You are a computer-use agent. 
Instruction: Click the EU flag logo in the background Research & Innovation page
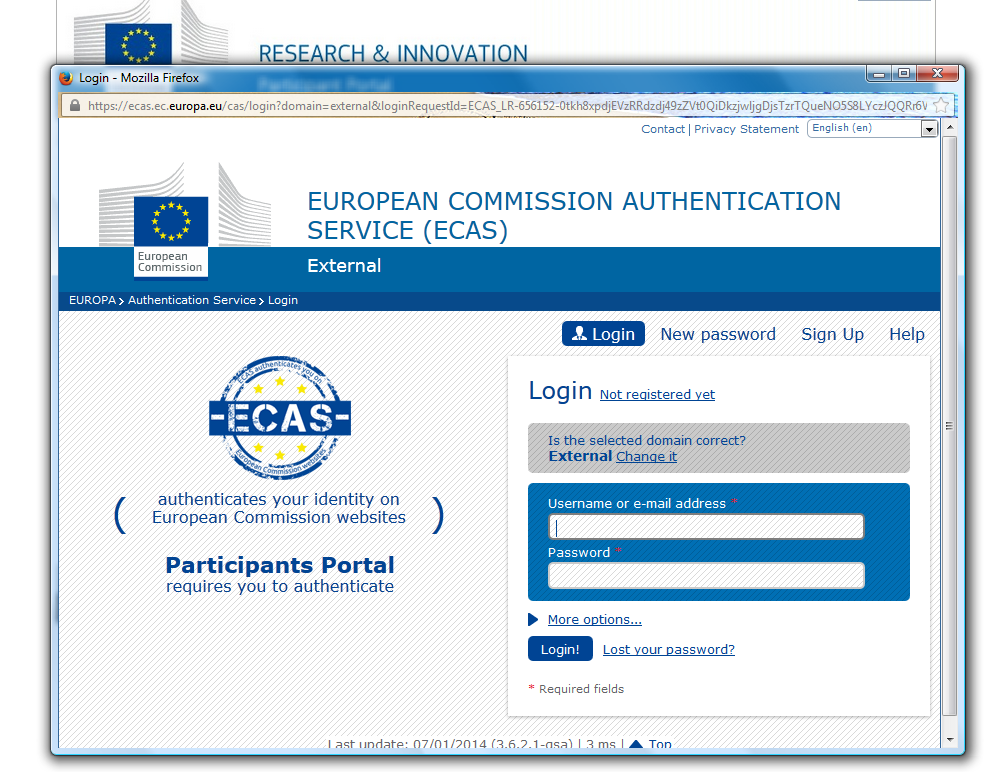(138, 43)
